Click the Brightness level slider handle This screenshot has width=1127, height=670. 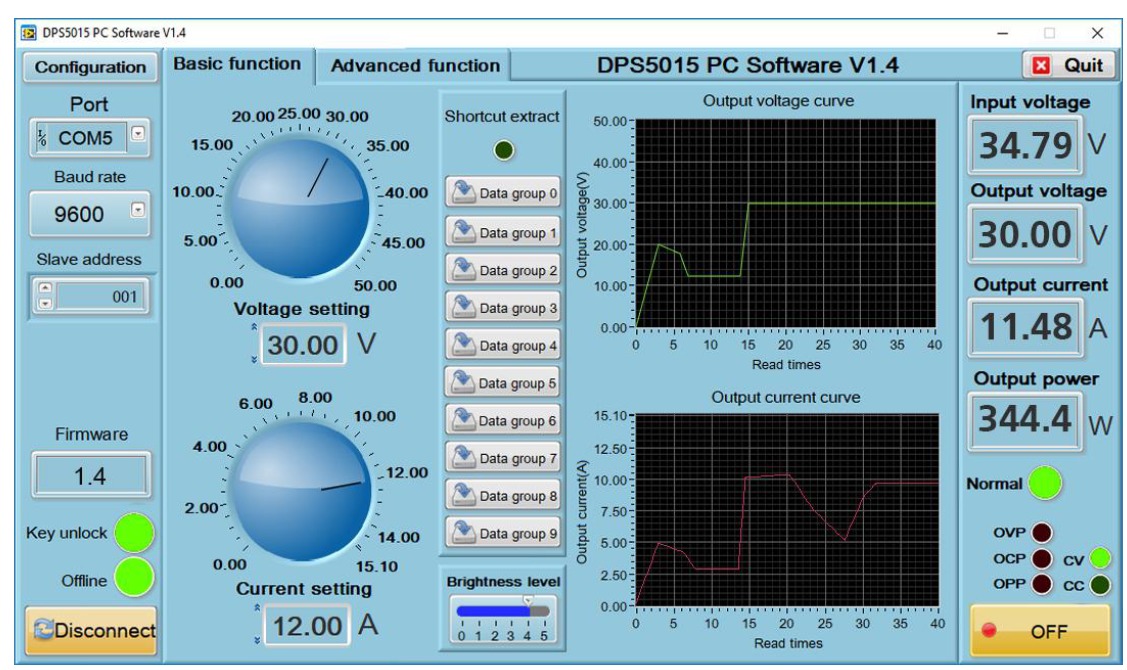(x=528, y=601)
